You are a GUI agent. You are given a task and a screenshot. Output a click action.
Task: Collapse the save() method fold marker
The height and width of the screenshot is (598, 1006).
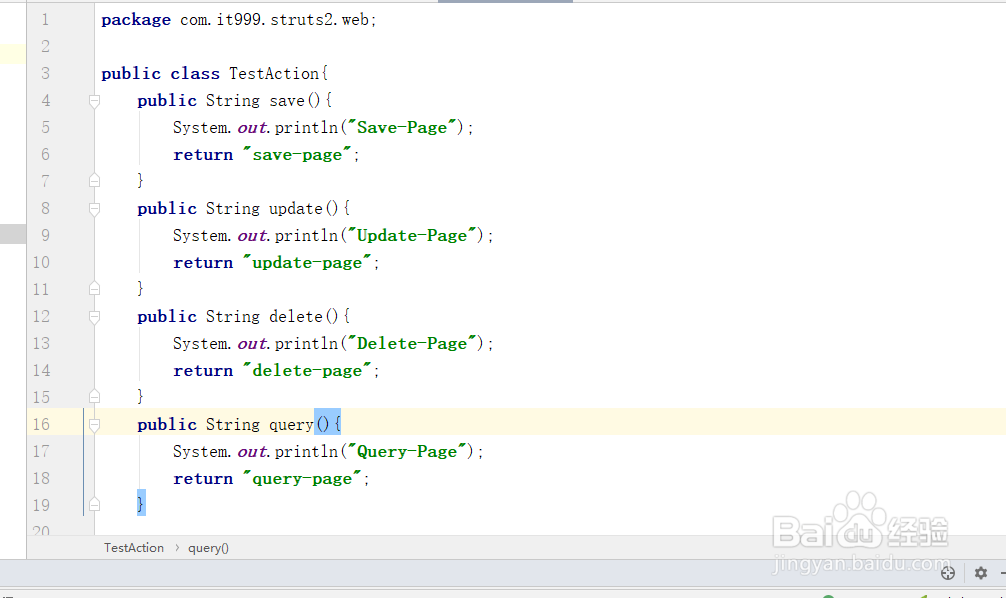click(94, 101)
